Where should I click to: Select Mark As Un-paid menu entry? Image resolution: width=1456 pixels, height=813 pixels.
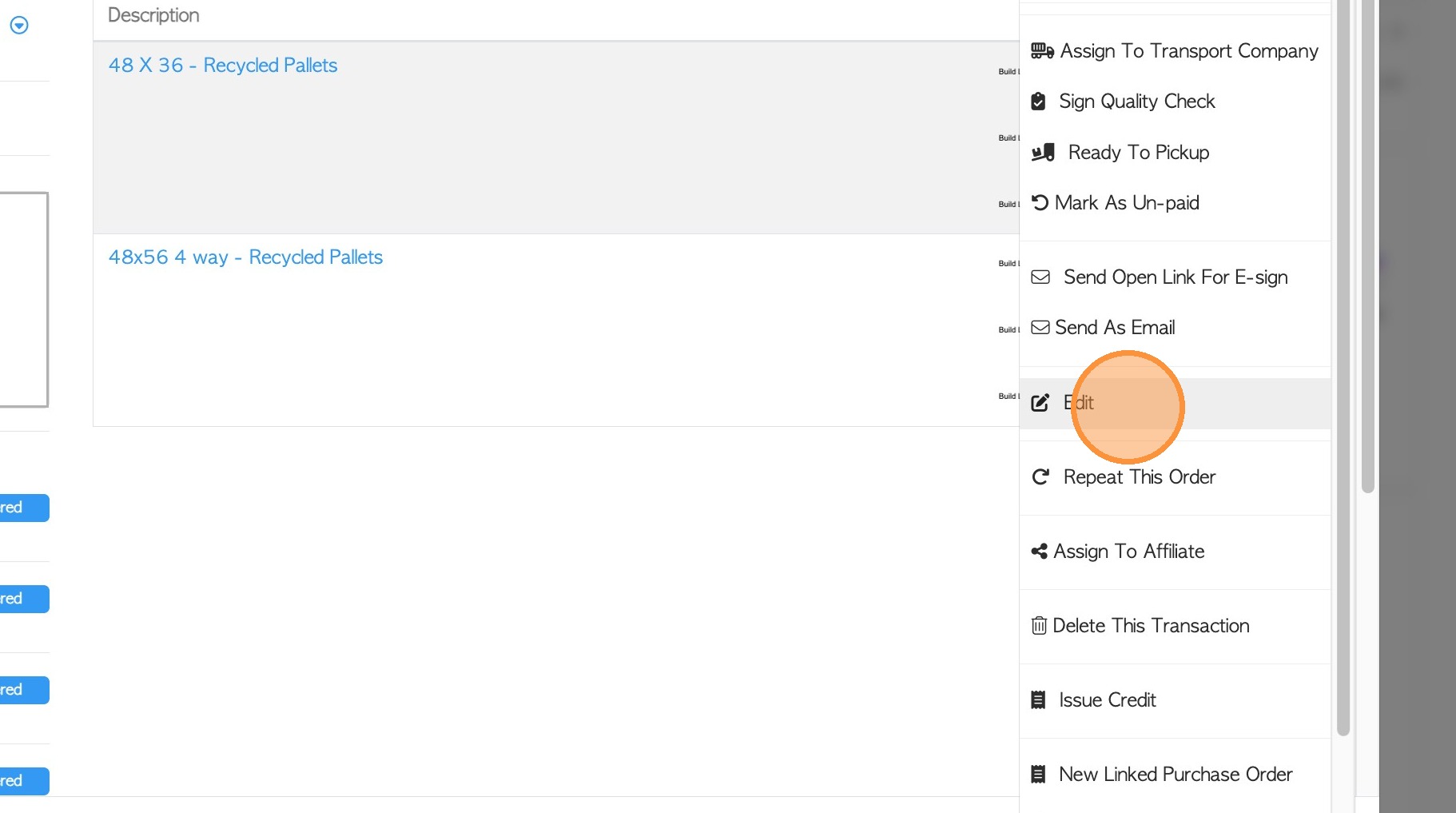click(x=1126, y=203)
